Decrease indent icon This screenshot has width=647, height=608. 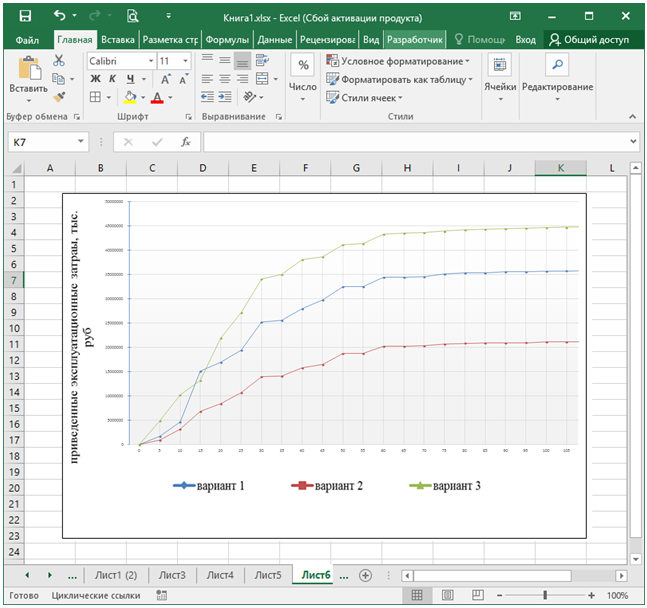(207, 97)
